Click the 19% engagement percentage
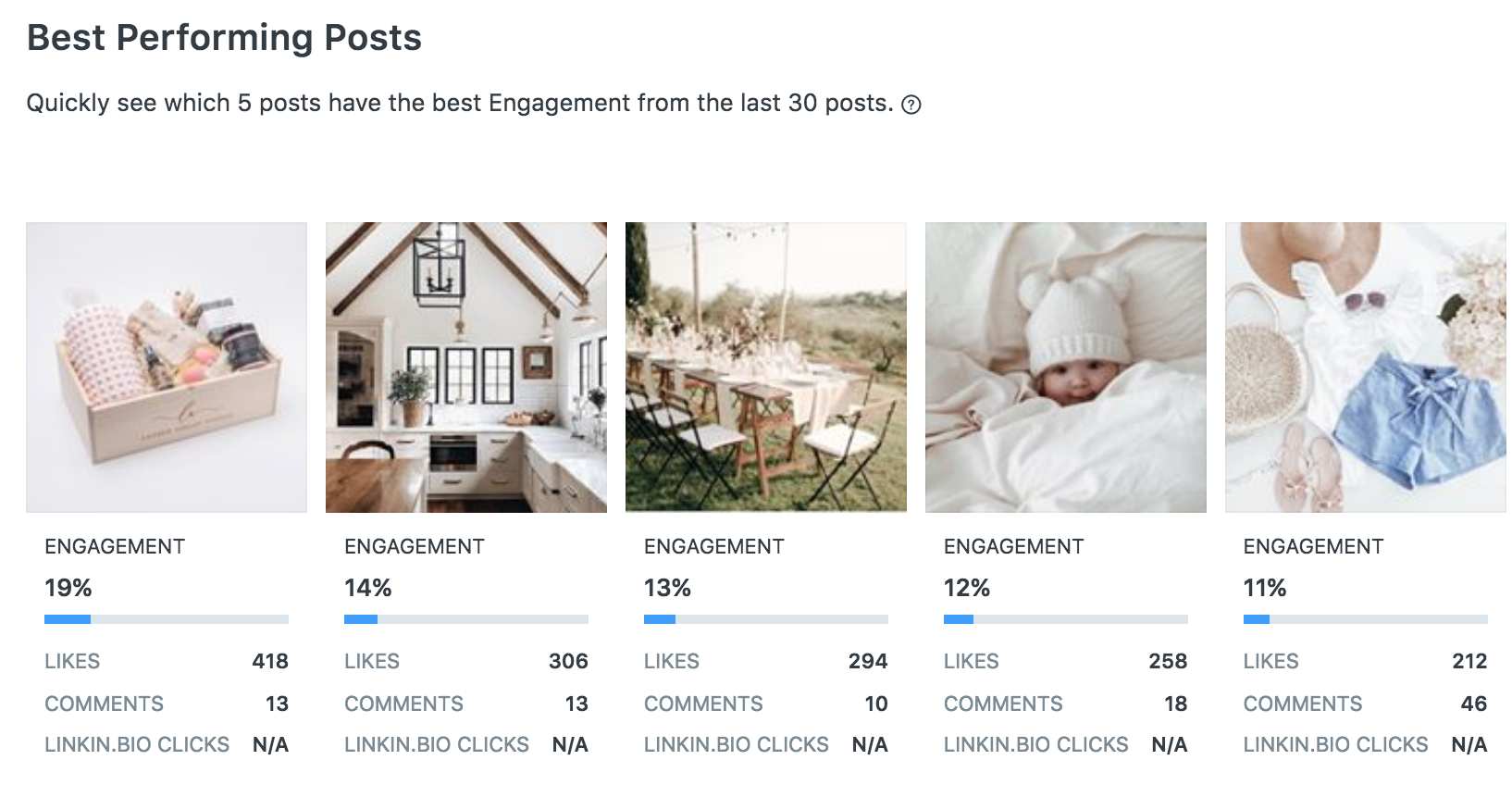Image resolution: width=1512 pixels, height=785 pixels. pyautogui.click(x=68, y=588)
